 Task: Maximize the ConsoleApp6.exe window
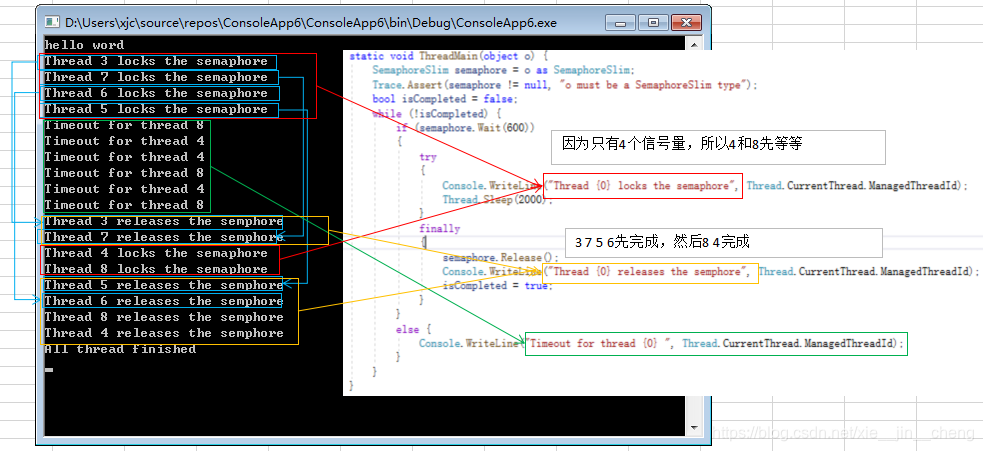pyautogui.click(x=653, y=23)
